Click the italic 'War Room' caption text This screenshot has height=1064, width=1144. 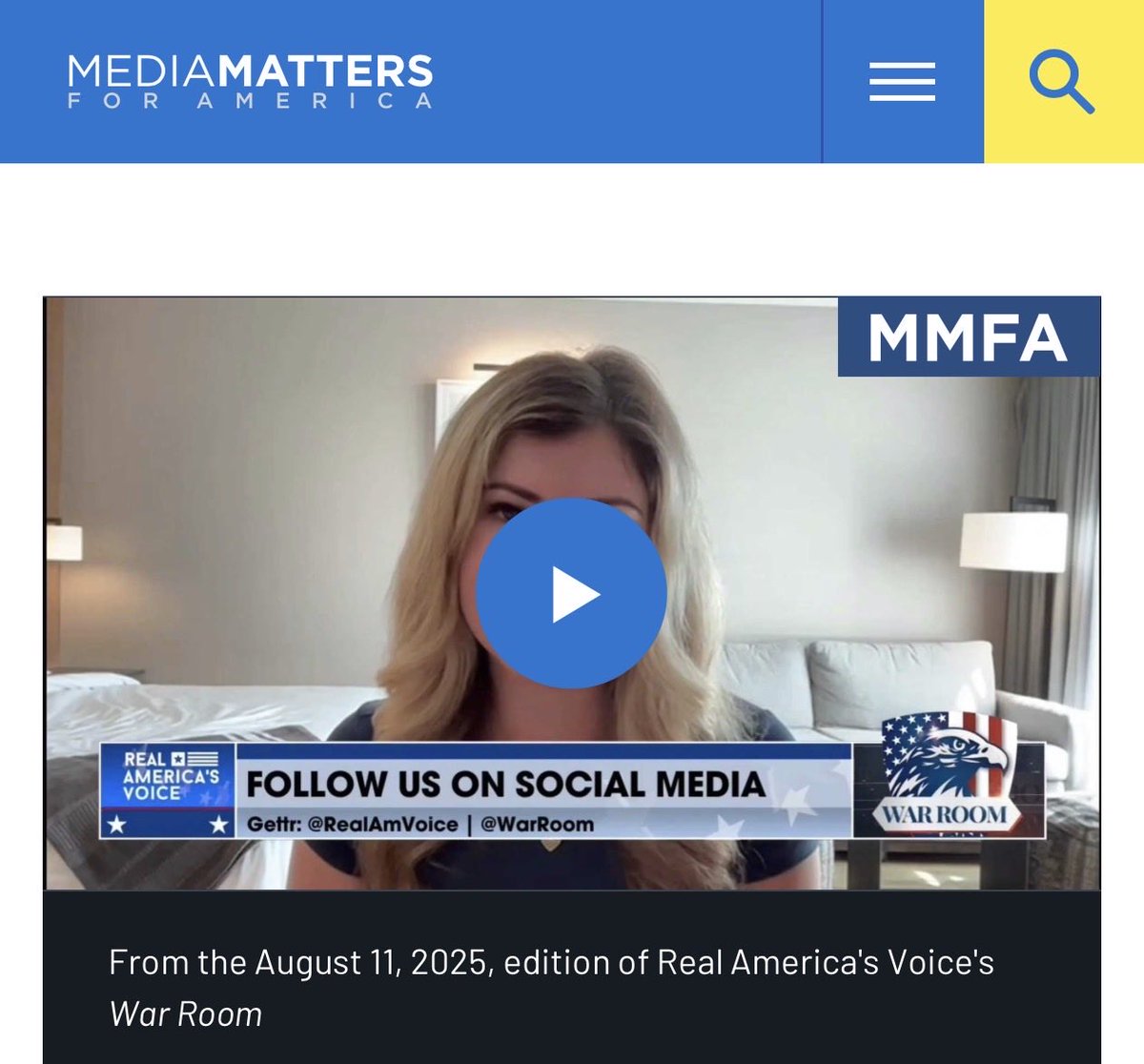pos(185,1013)
